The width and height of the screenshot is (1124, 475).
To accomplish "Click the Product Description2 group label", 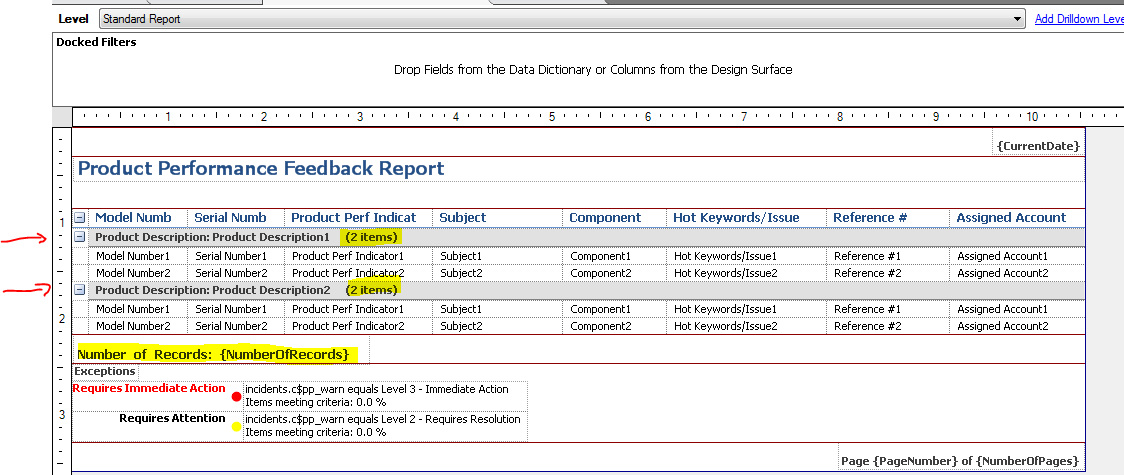I will [x=212, y=290].
